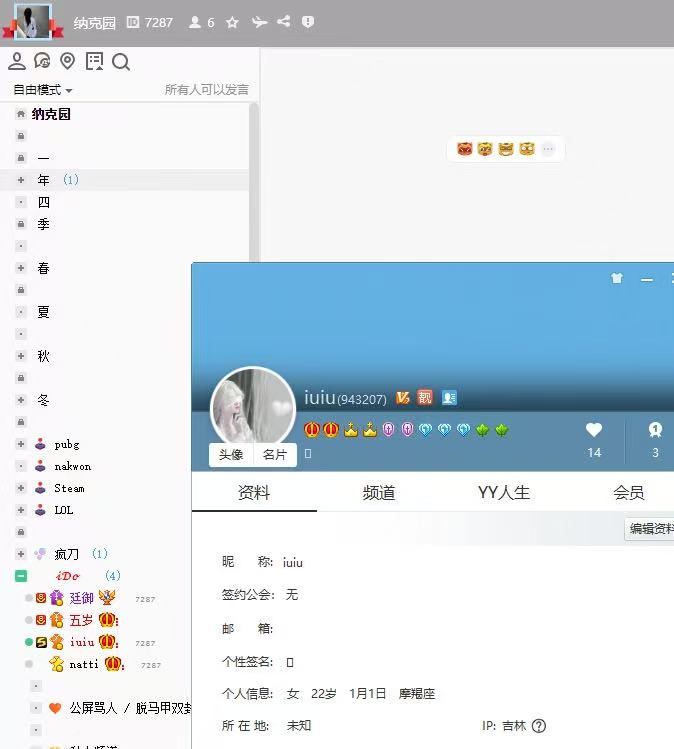Click the 编辑资料 button
Image resolution: width=674 pixels, height=749 pixels.
650,528
